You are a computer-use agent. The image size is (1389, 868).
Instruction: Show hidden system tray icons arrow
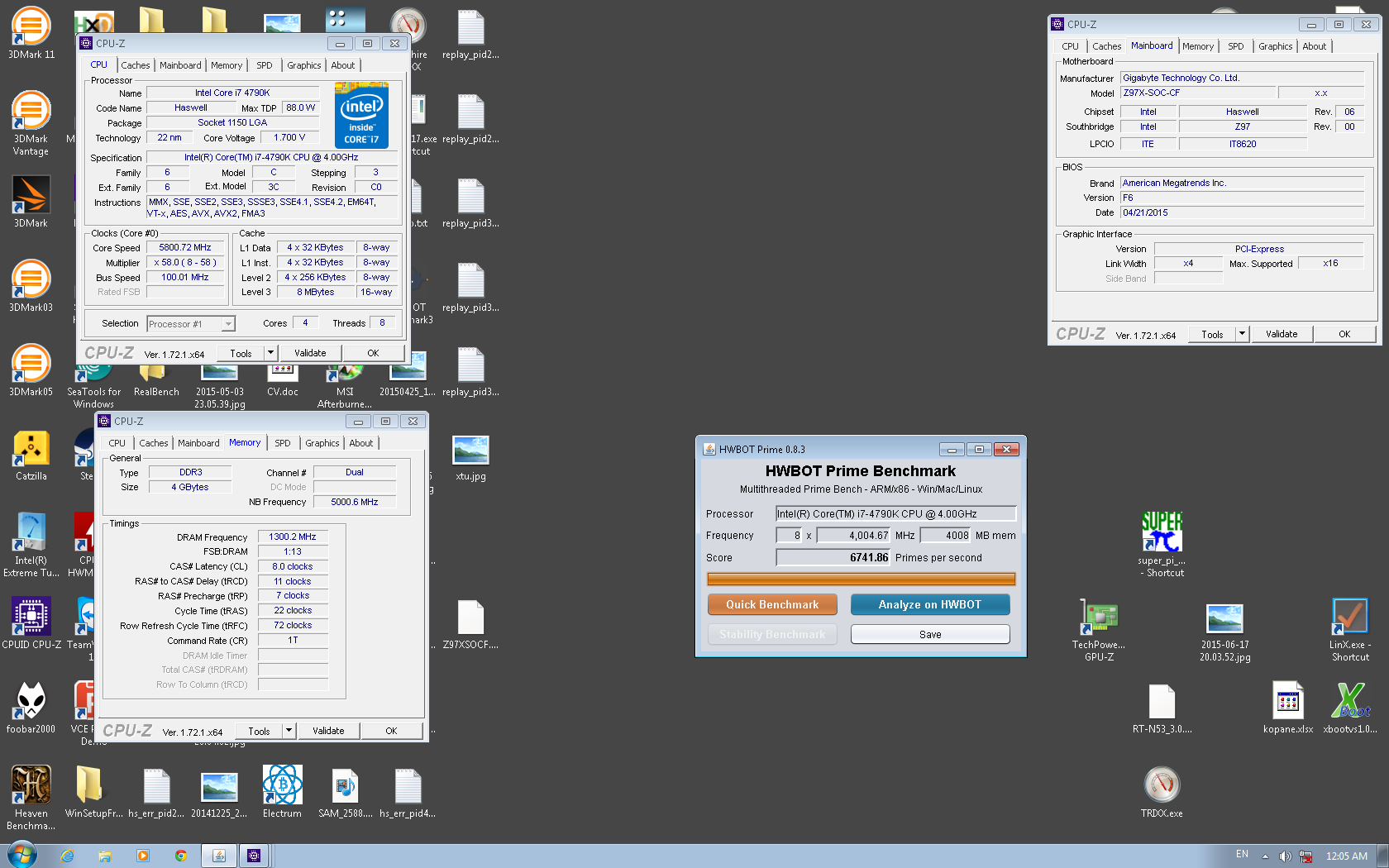[1265, 856]
